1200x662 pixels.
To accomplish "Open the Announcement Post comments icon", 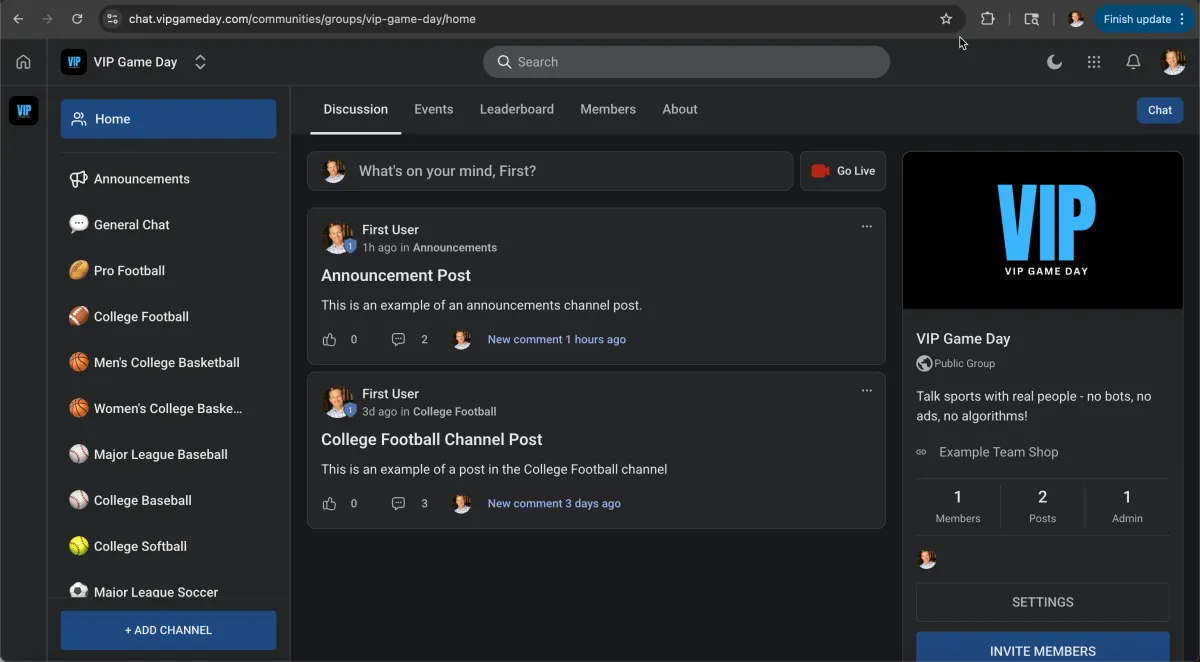I will 398,340.
